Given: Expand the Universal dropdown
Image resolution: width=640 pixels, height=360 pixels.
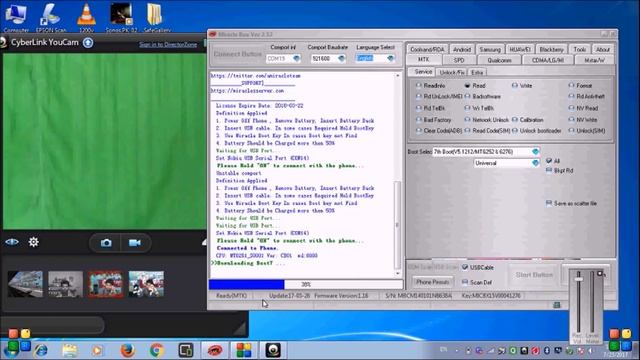Looking at the screenshot, I should [x=536, y=163].
